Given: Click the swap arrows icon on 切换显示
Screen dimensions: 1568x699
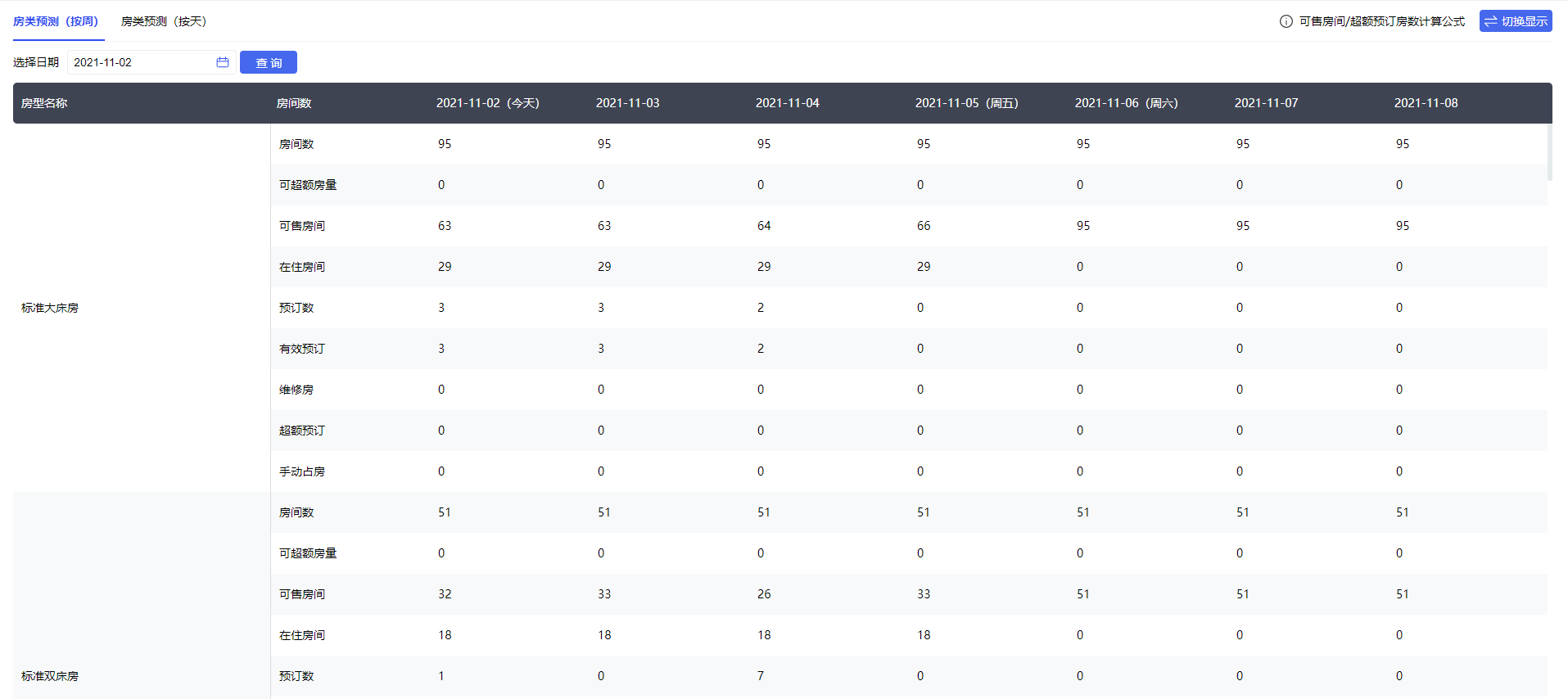Looking at the screenshot, I should tap(1490, 21).
